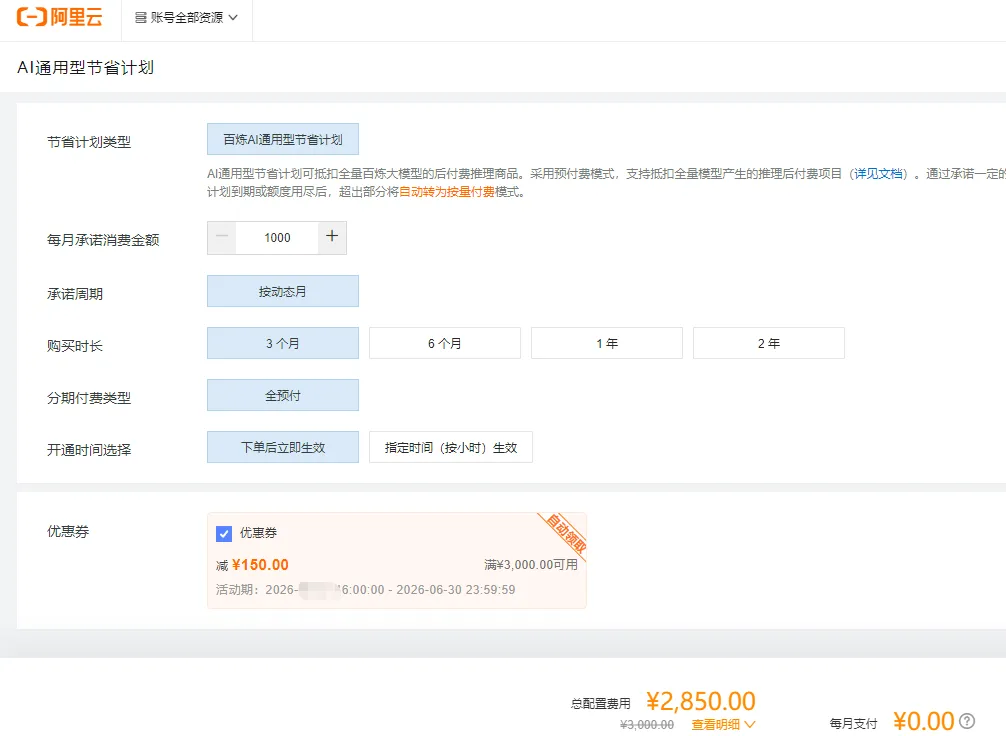Screen dimensions: 1006x736
Task: Select 下单后立即生效 activation option
Action: tap(282, 447)
